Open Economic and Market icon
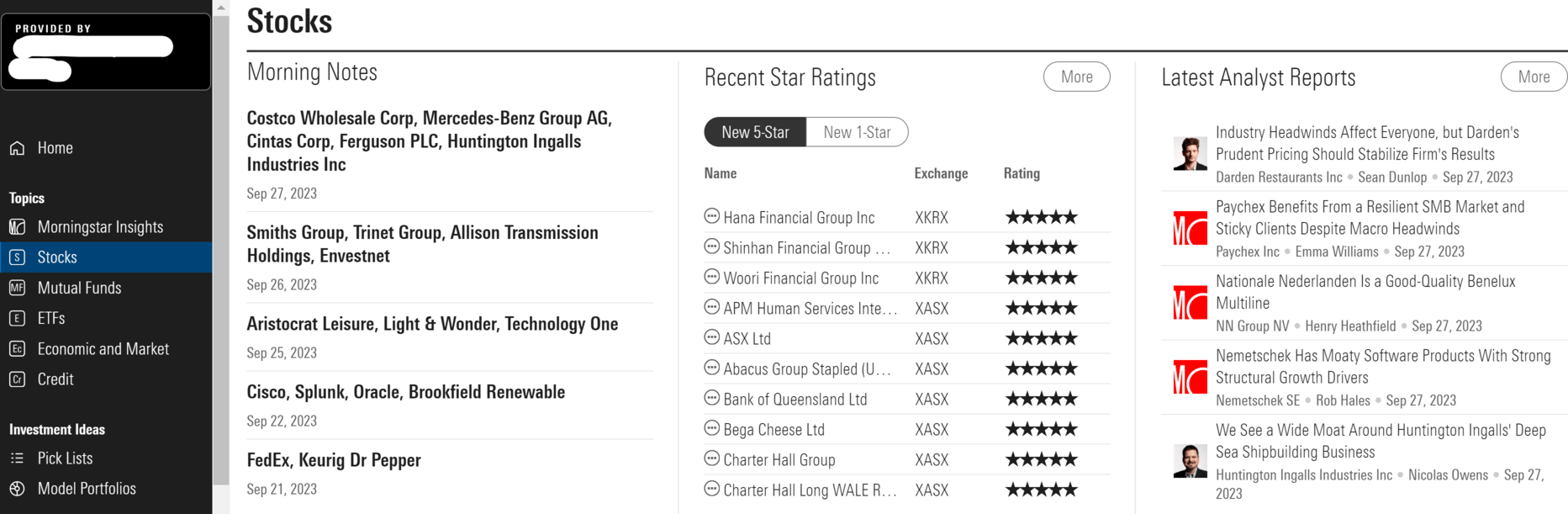The image size is (1568, 514). coord(17,349)
